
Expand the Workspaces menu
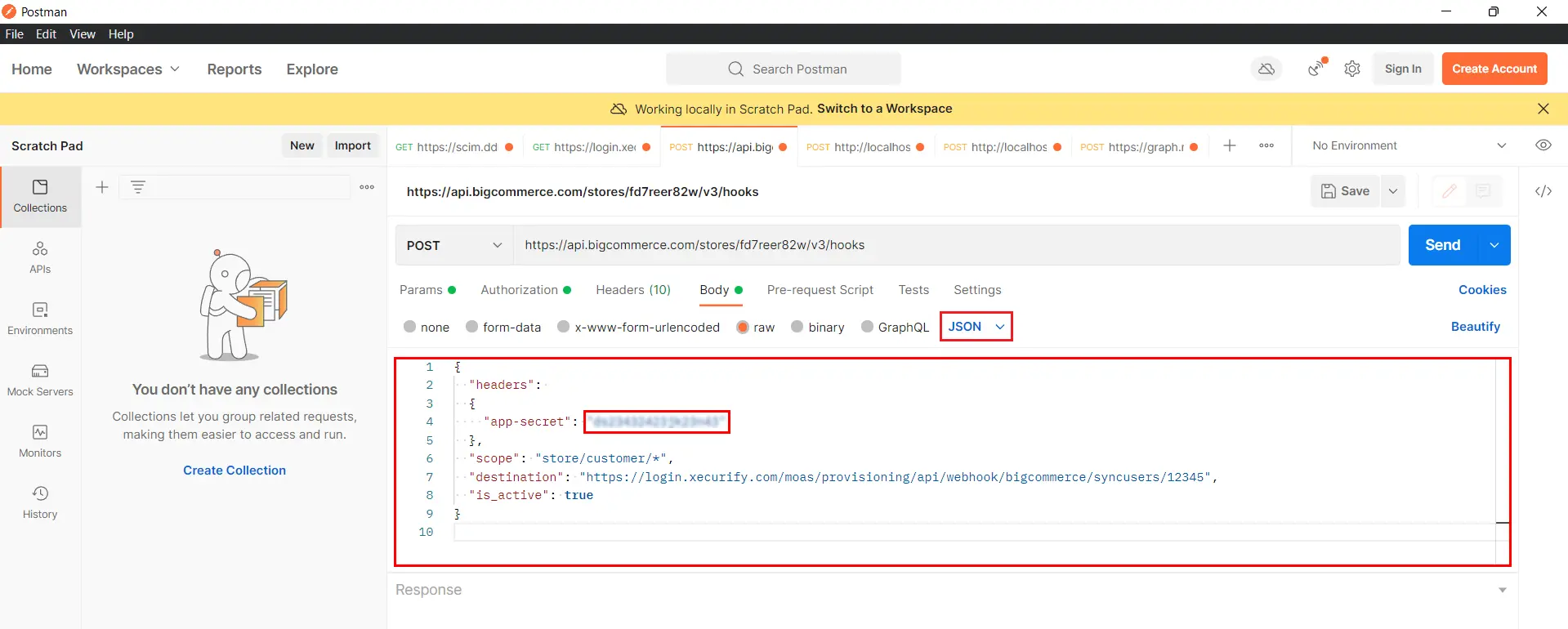pyautogui.click(x=128, y=69)
